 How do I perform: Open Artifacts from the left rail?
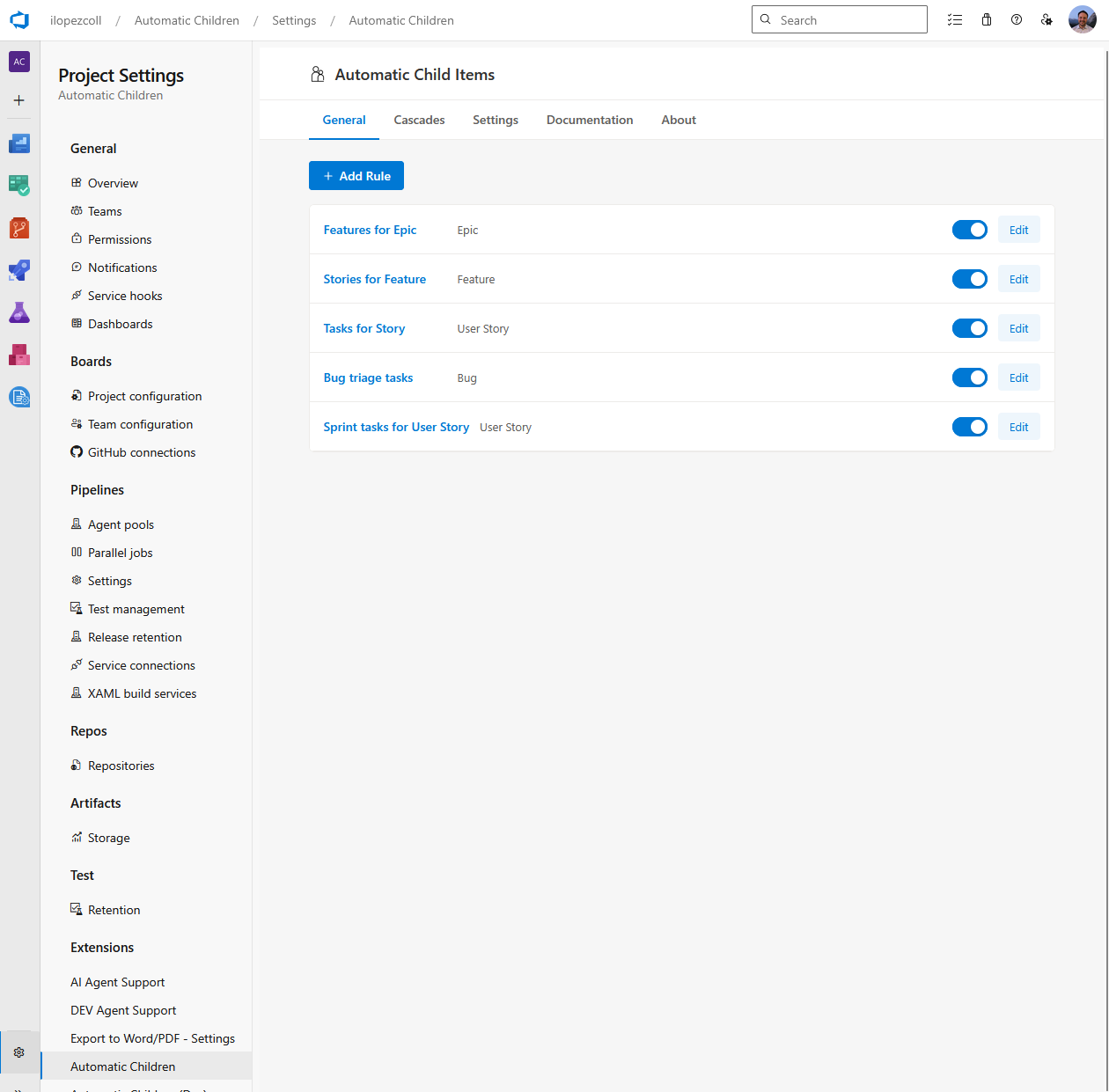click(18, 355)
